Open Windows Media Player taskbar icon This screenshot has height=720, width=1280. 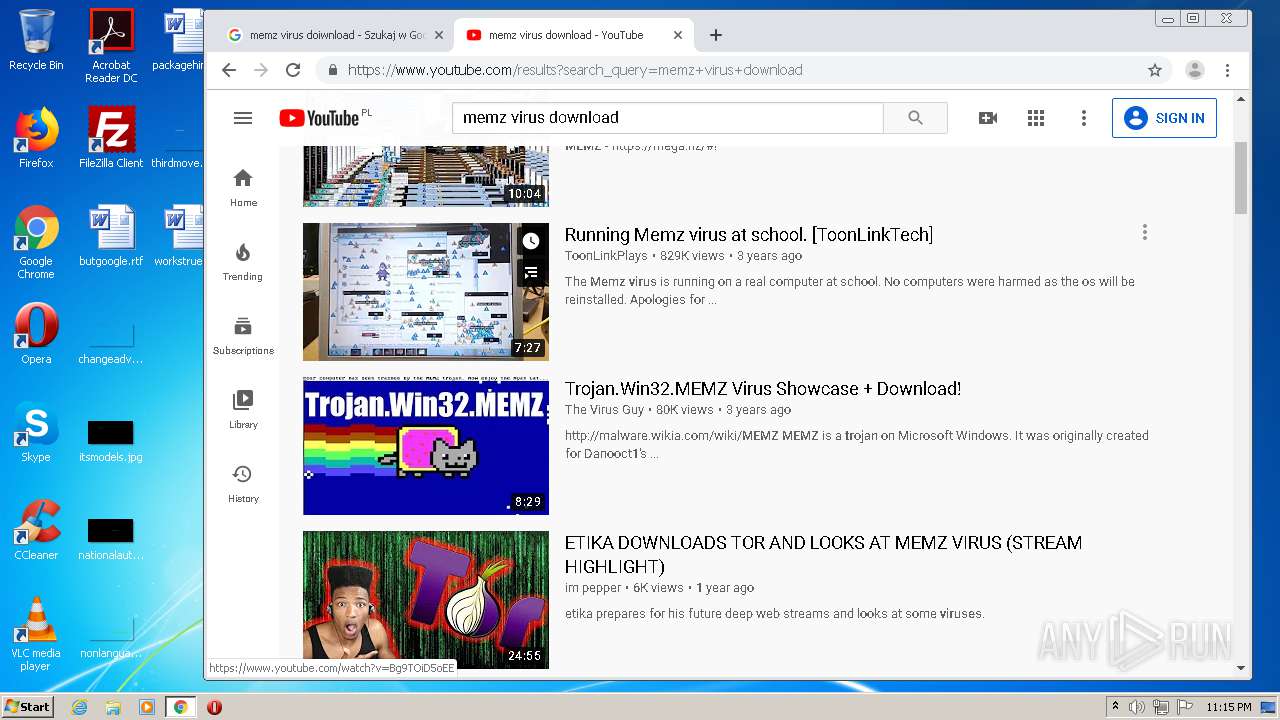[x=147, y=707]
